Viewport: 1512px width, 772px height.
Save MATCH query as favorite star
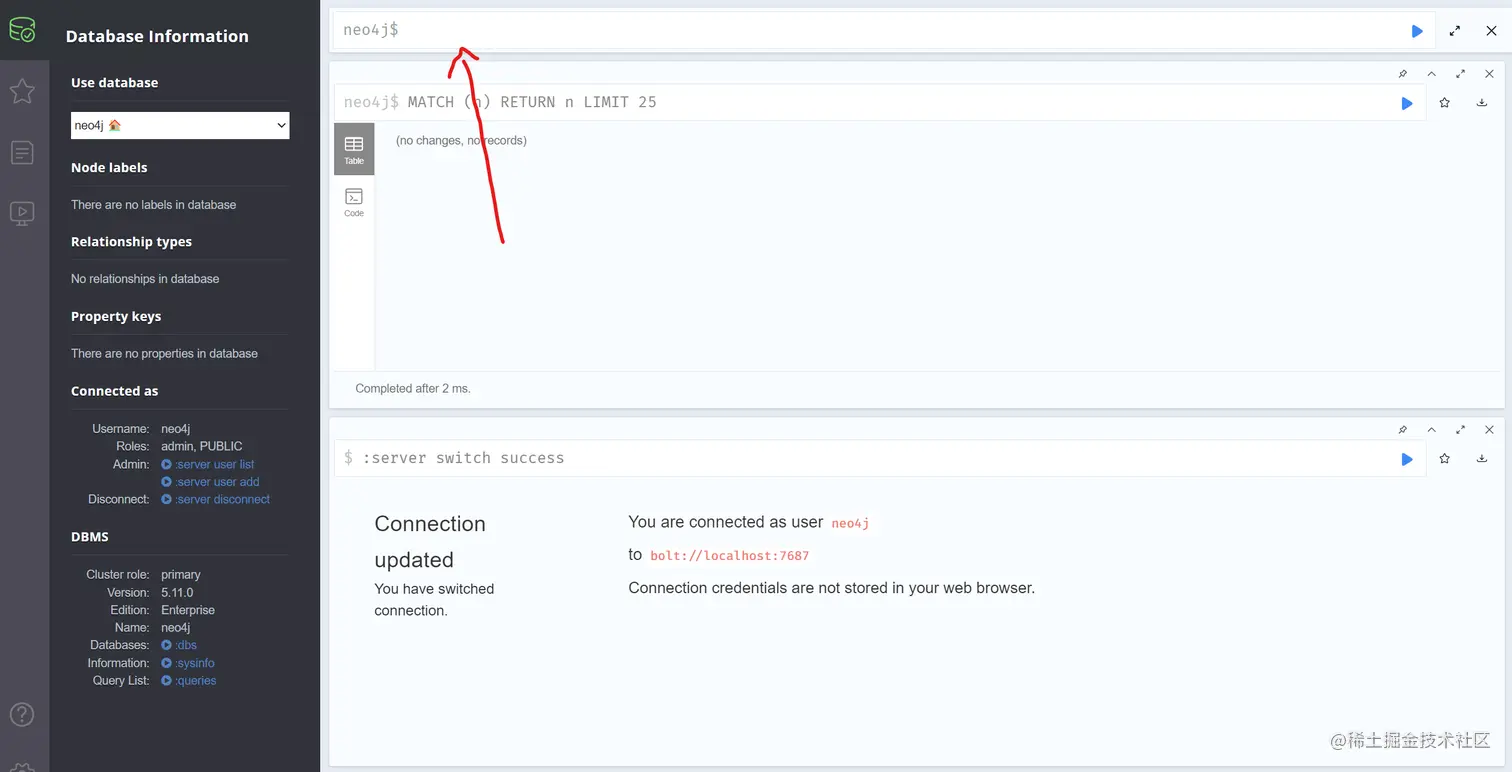[x=1444, y=102]
